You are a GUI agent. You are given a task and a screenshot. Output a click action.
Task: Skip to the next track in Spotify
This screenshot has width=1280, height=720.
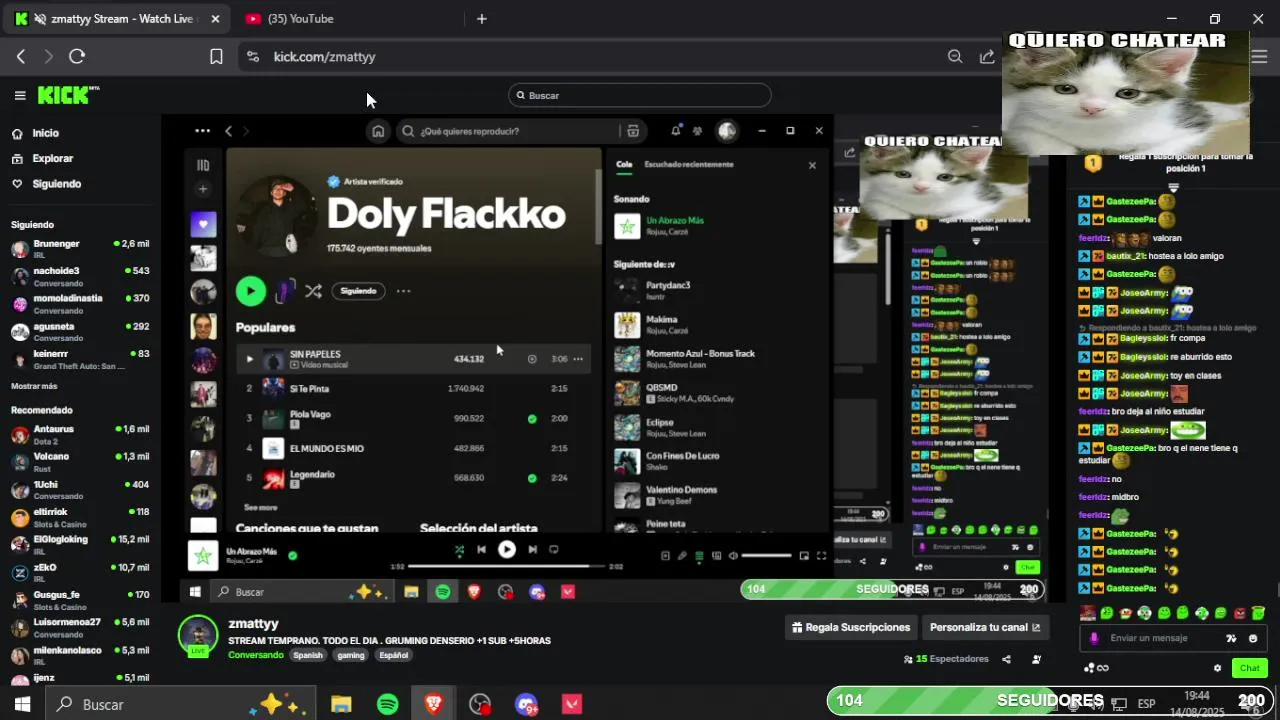pyautogui.click(x=532, y=549)
